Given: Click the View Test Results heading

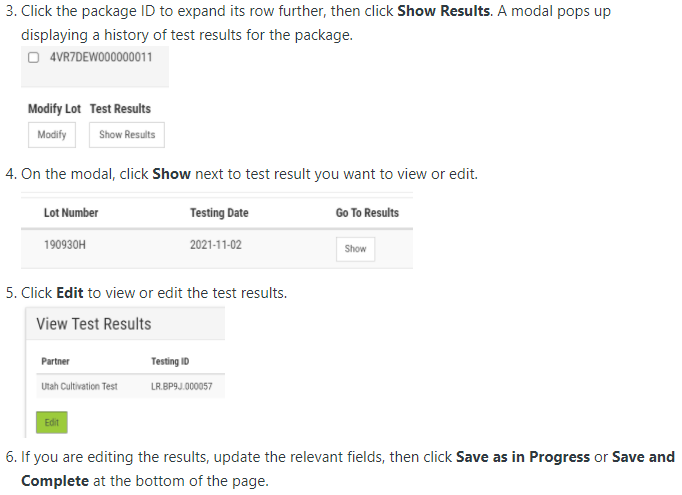Looking at the screenshot, I should (94, 324).
